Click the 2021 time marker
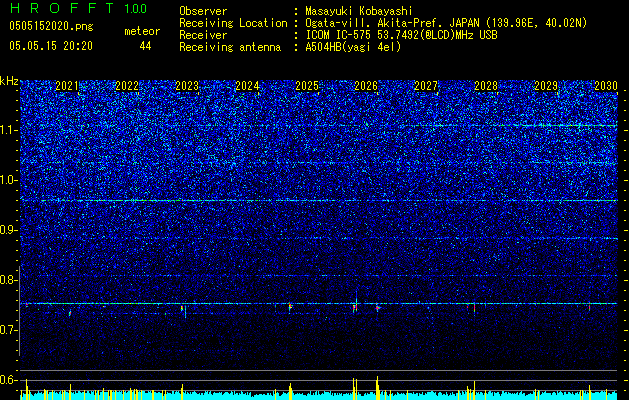The width and height of the screenshot is (629, 400). (67, 86)
